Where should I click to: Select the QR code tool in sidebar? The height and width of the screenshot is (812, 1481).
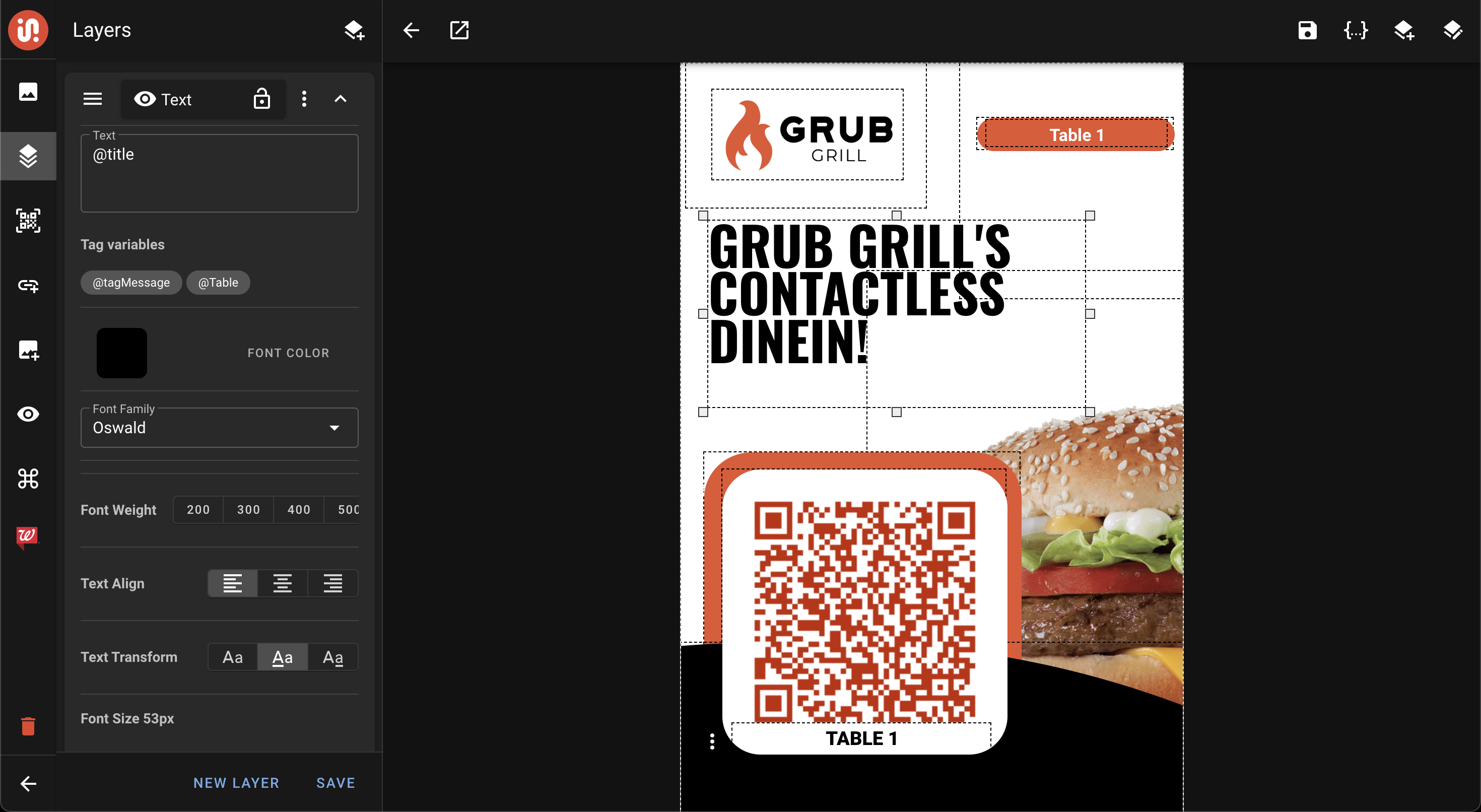click(27, 221)
